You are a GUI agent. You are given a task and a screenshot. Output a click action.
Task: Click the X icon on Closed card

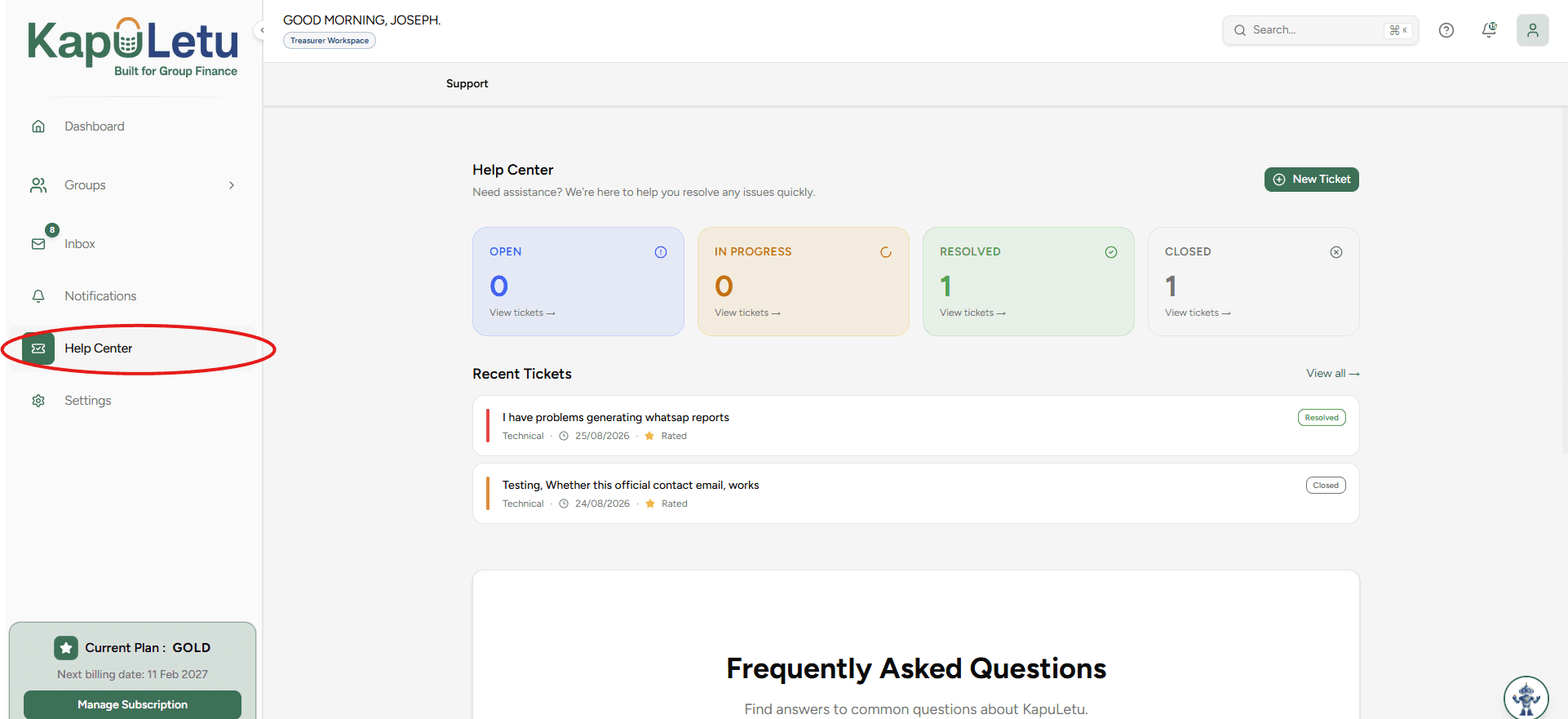(x=1336, y=252)
